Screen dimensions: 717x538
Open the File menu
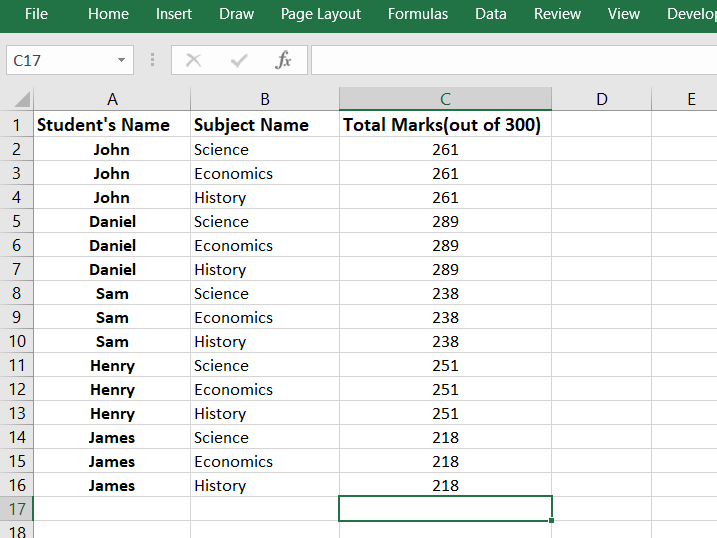[36, 14]
